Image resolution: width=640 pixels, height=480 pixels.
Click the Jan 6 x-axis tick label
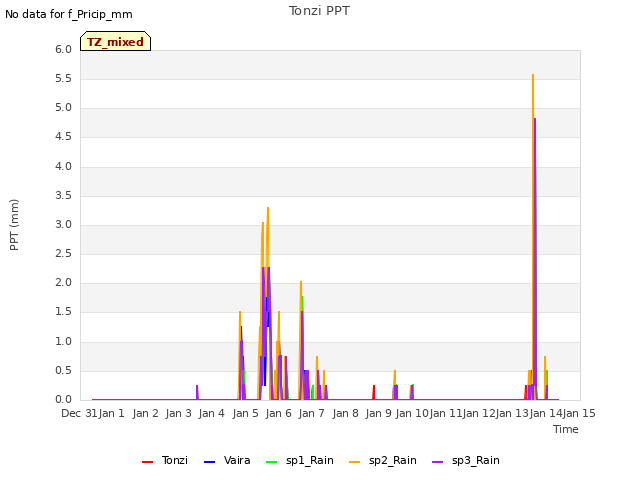coord(278,413)
